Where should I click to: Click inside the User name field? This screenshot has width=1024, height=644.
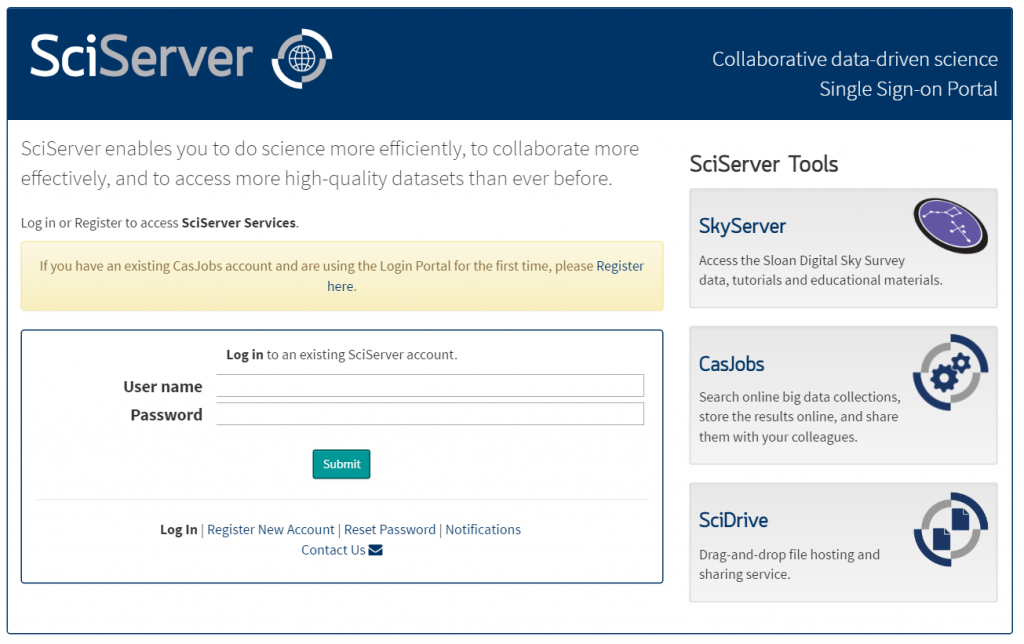(430, 385)
